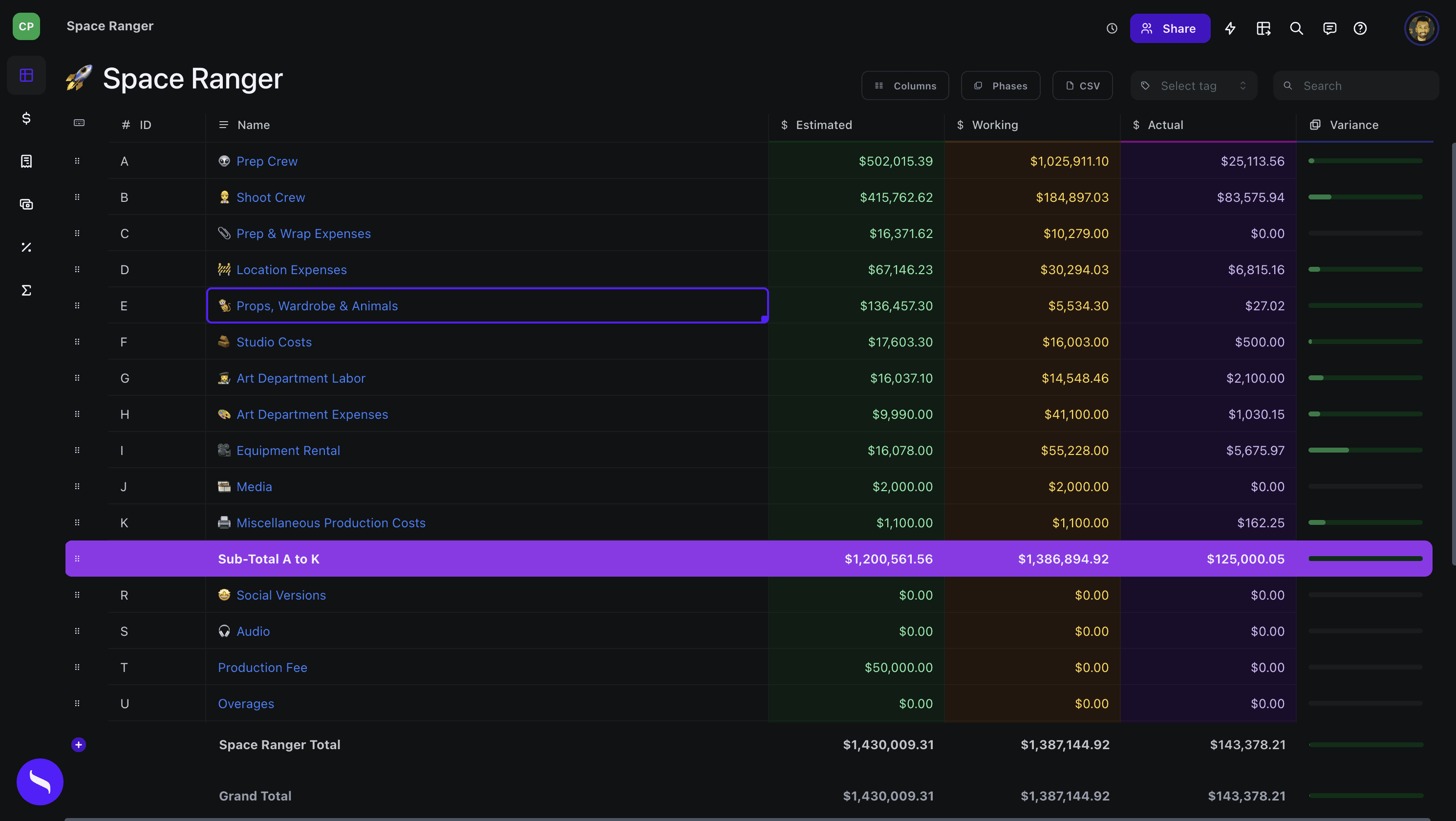Viewport: 1456px width, 821px height.
Task: Open the dollar sign sidebar icon
Action: pyautogui.click(x=26, y=118)
